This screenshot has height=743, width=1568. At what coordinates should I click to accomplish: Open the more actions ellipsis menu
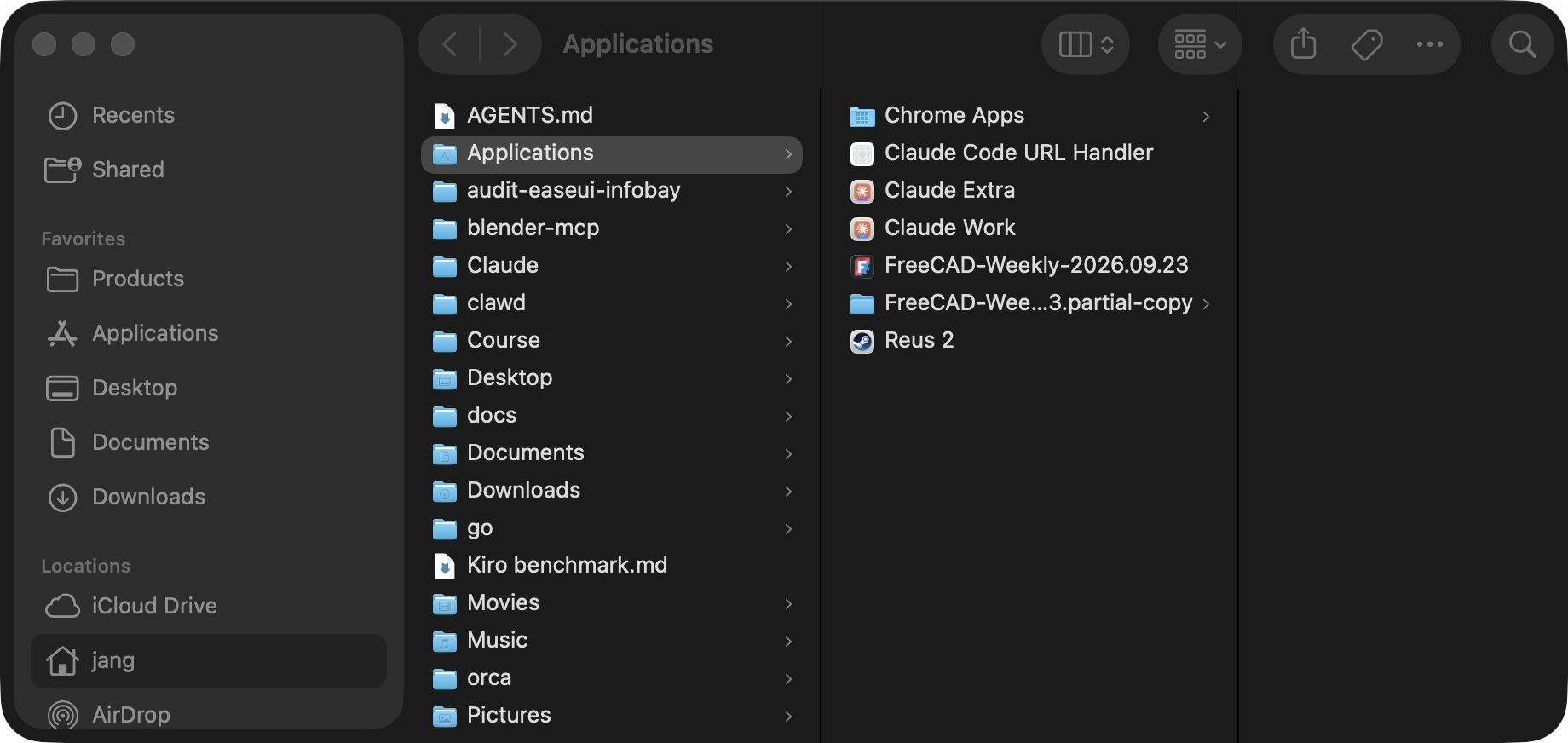(x=1430, y=44)
